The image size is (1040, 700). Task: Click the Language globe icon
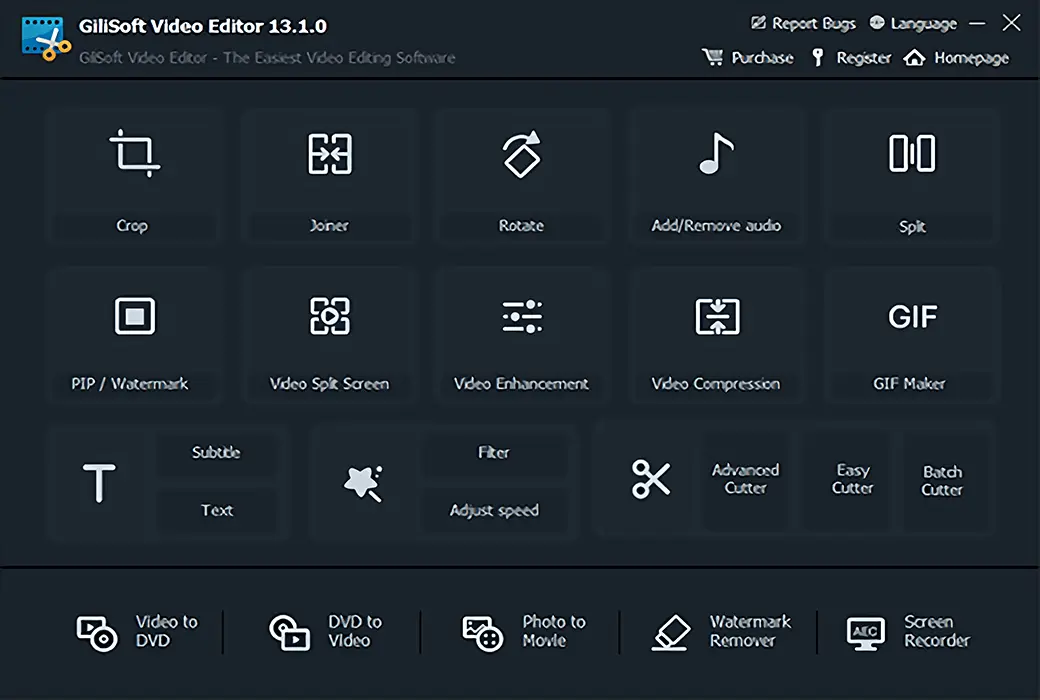[877, 23]
